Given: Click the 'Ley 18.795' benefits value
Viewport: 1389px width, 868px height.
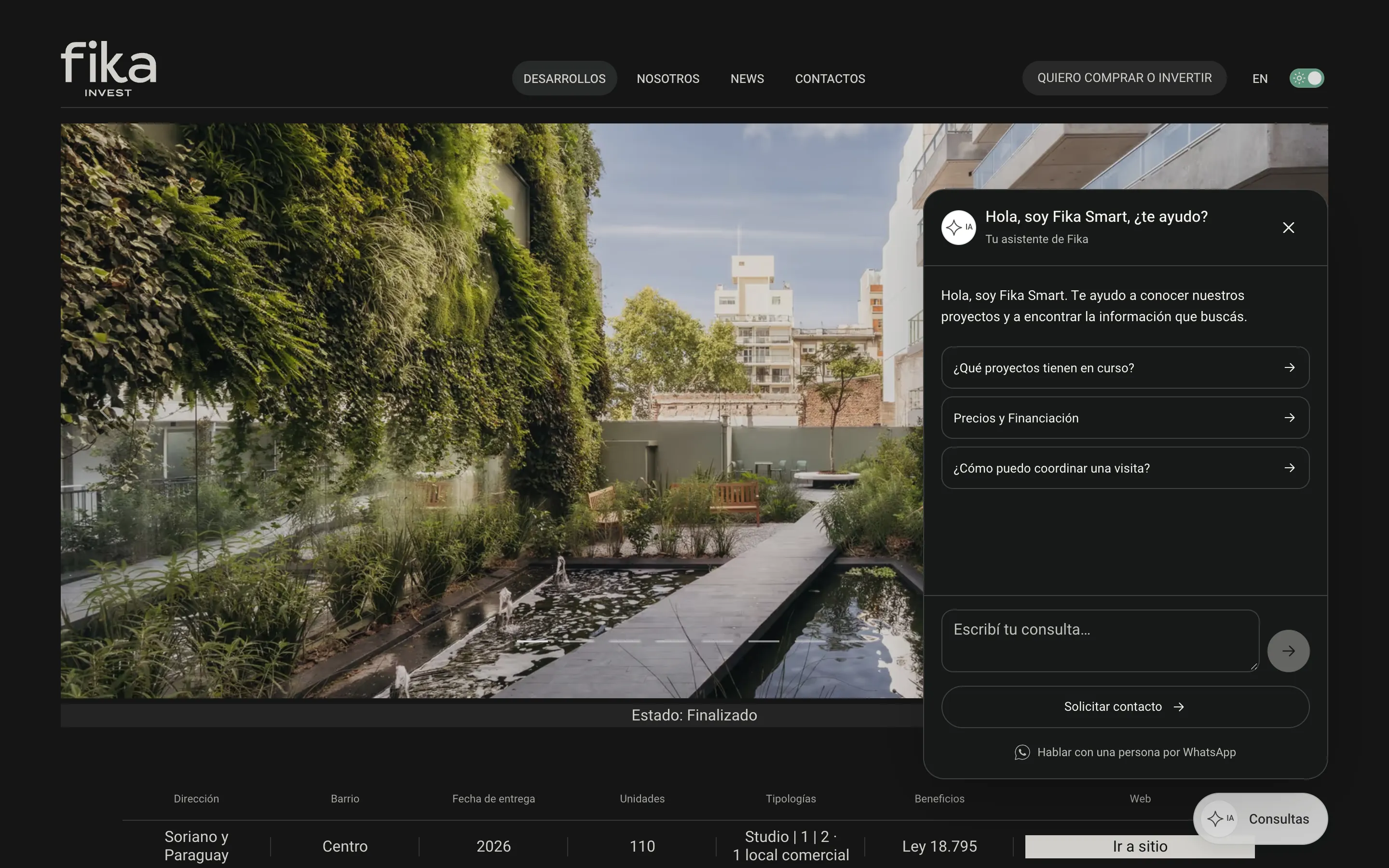Looking at the screenshot, I should click(x=940, y=846).
